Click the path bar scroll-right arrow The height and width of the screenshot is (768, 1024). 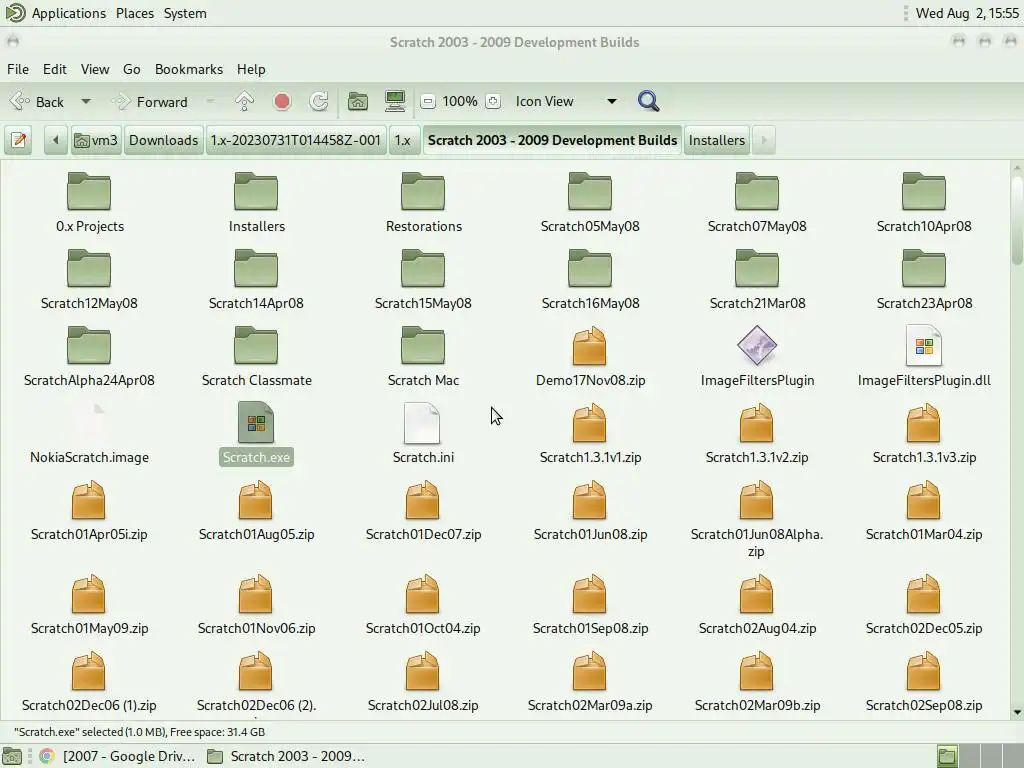763,140
